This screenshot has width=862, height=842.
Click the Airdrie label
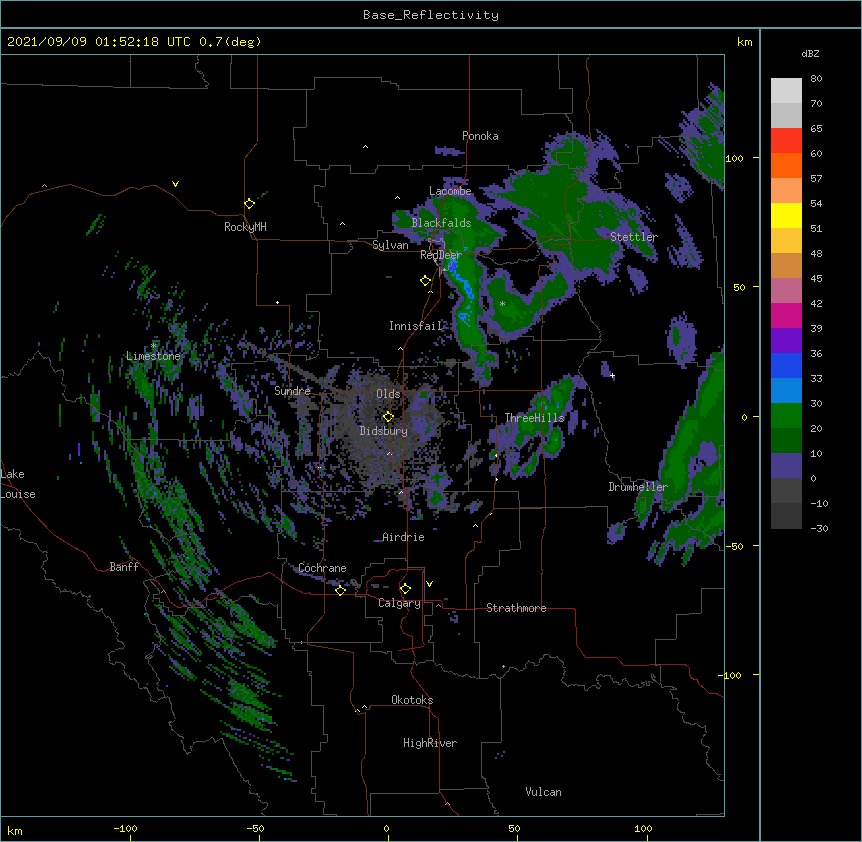coord(403,537)
